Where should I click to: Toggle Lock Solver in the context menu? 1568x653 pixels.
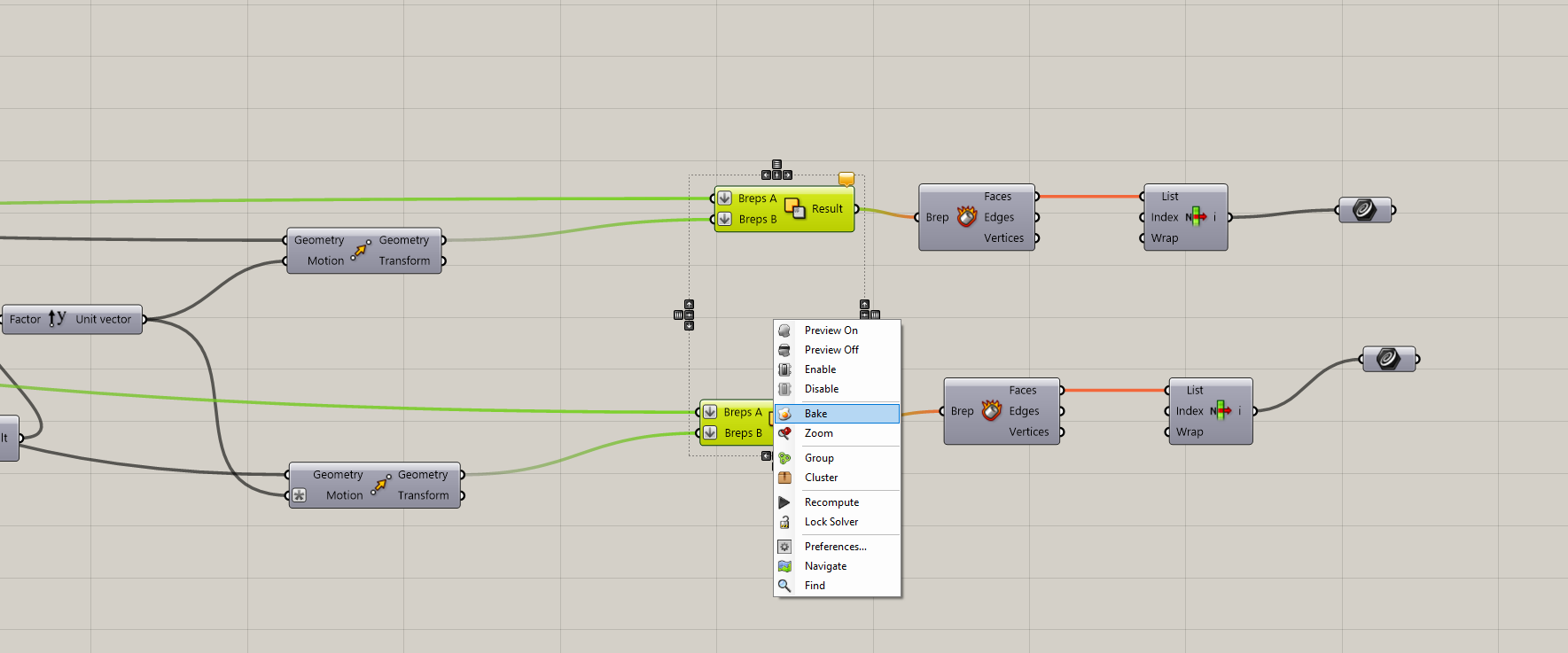837,522
